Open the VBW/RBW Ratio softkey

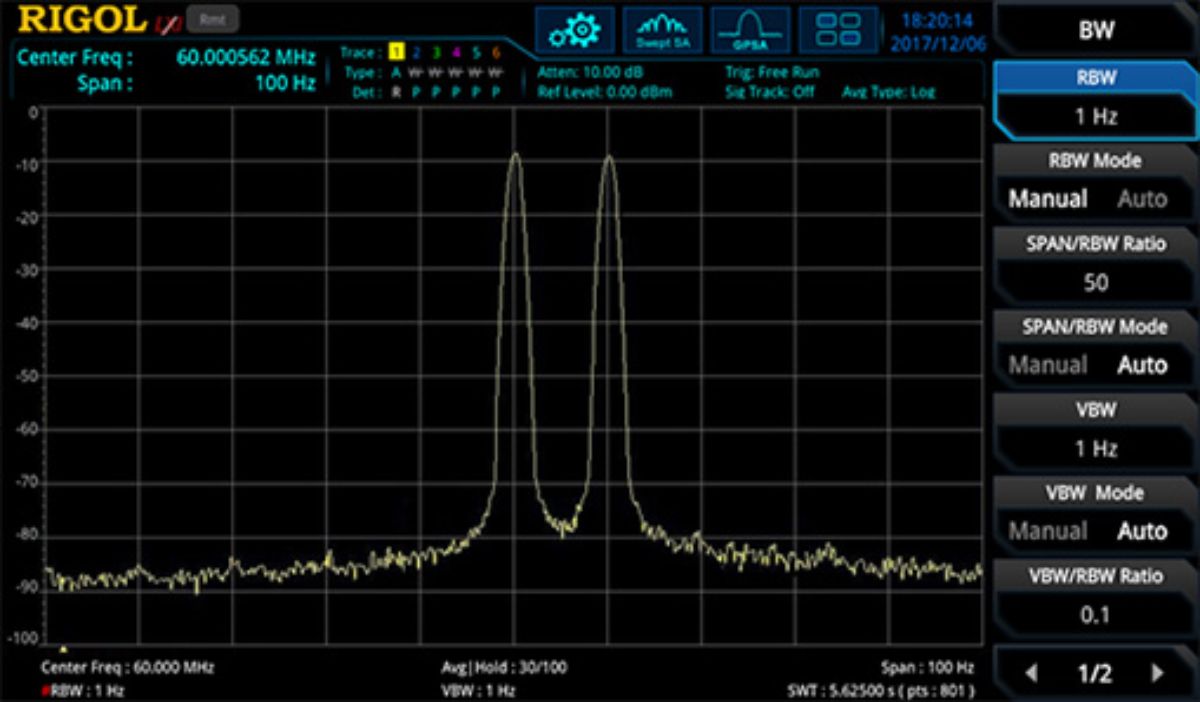1095,597
